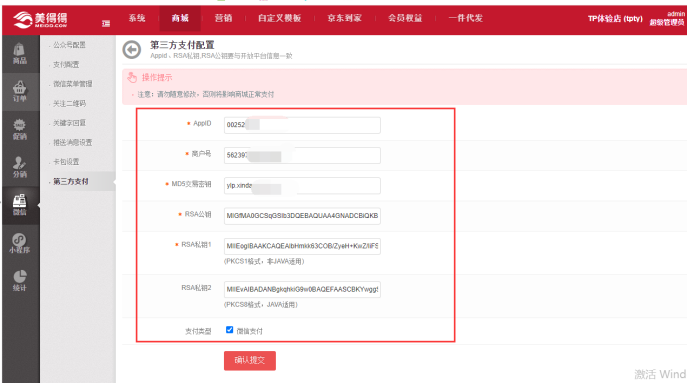Screen dimensions: 688x383
Task: Click the 操作提示 heading text
Action: click(x=157, y=78)
